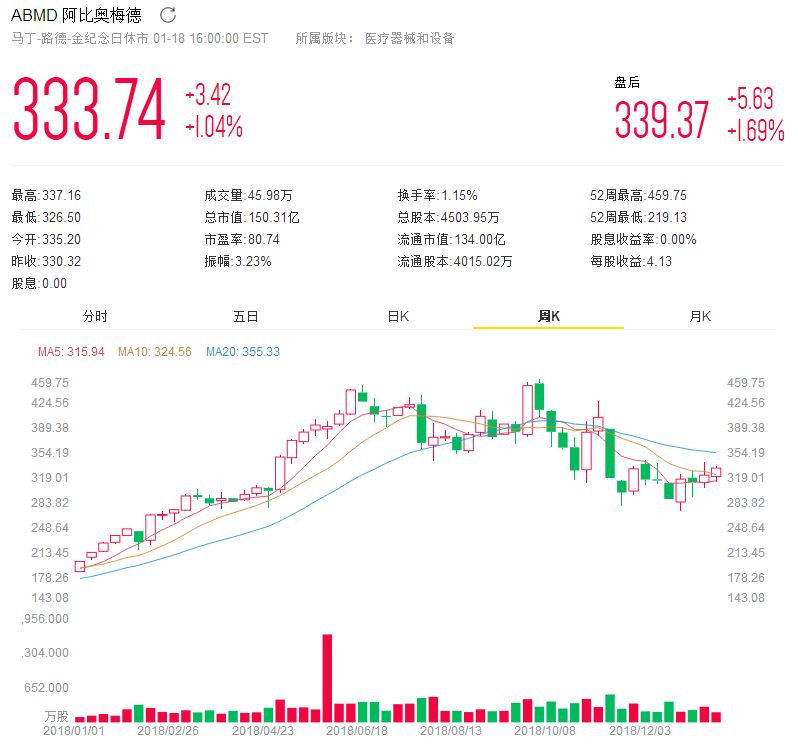The height and width of the screenshot is (746, 798).
Task: Switch to the 分时 chart tab
Action: 95,316
